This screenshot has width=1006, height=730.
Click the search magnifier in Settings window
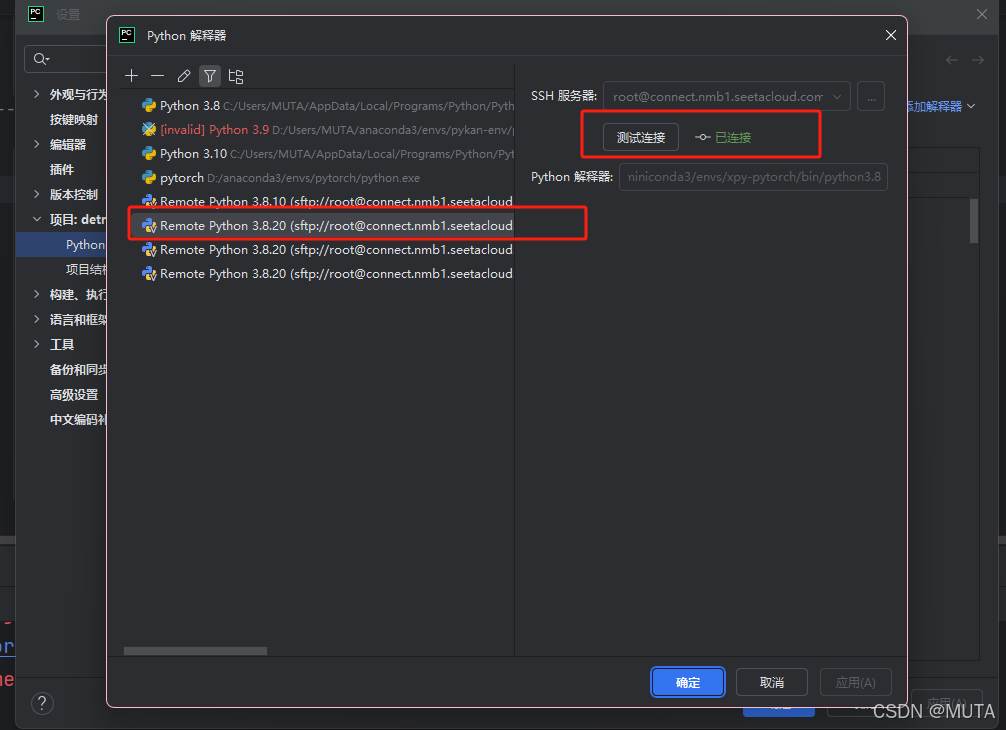[x=41, y=59]
